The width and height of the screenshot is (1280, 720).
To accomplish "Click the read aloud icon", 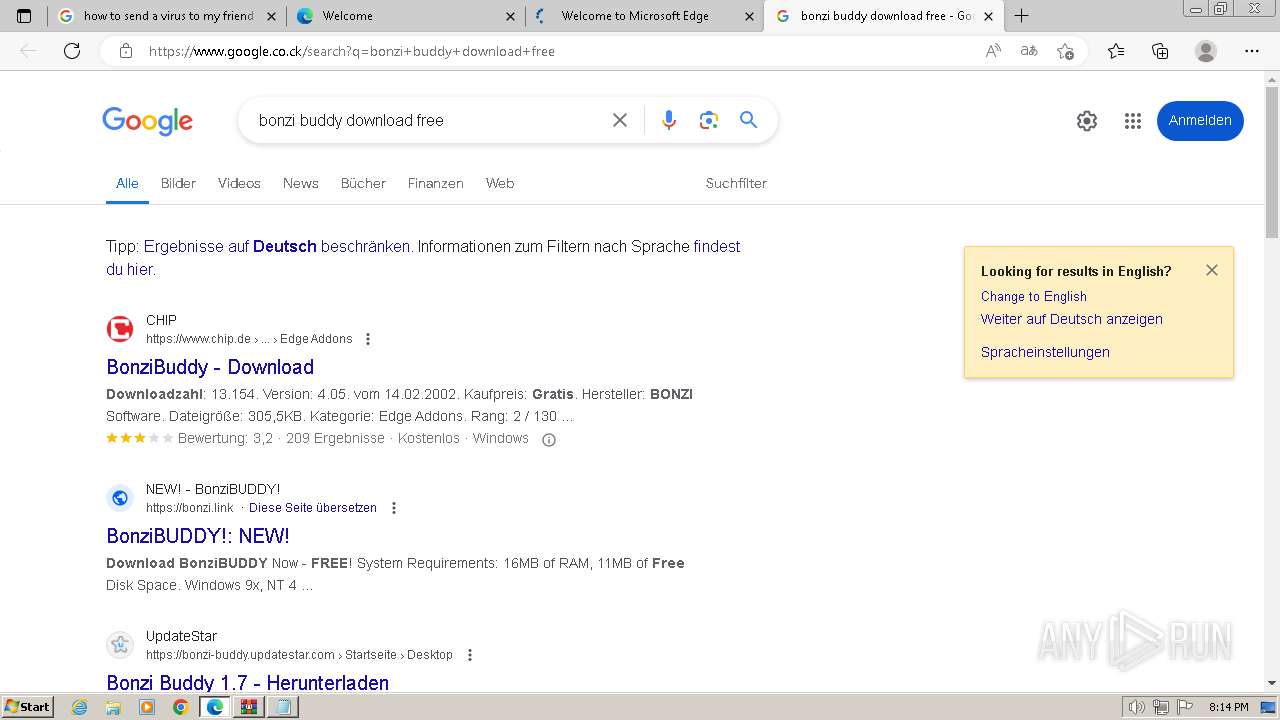I will [993, 51].
